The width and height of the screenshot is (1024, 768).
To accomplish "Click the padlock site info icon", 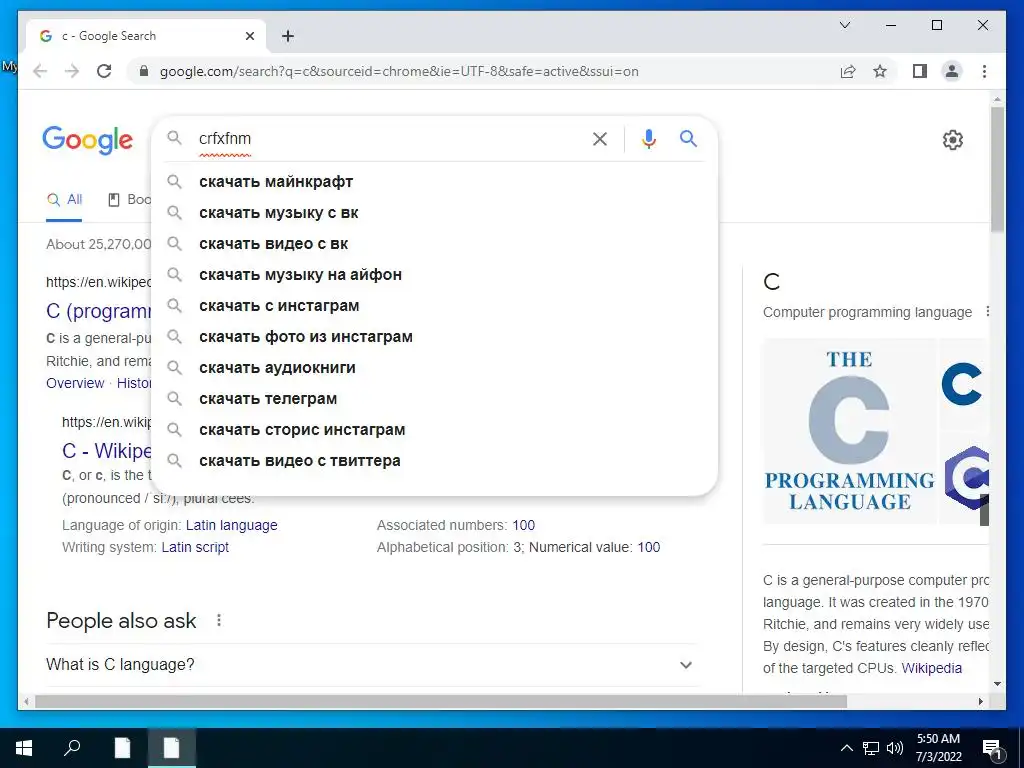I will (144, 71).
